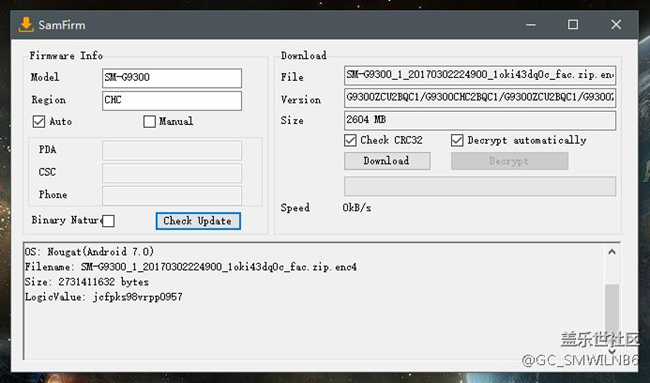Uncheck Check CRC32 option

(x=350, y=140)
